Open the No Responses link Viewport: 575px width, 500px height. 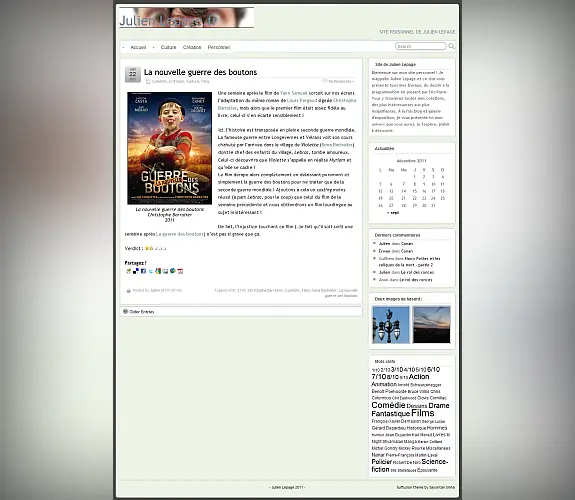point(340,81)
